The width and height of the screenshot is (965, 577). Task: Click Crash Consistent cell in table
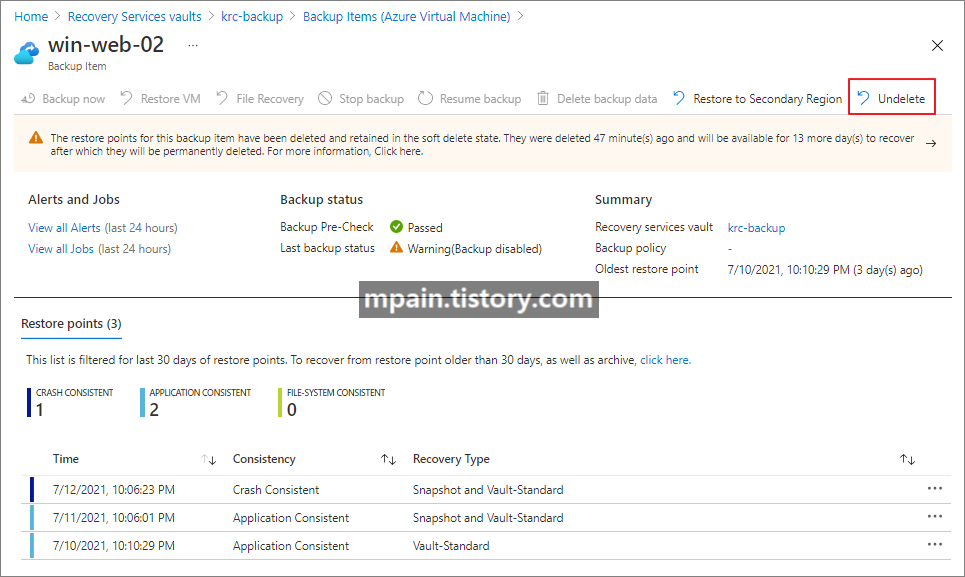276,490
